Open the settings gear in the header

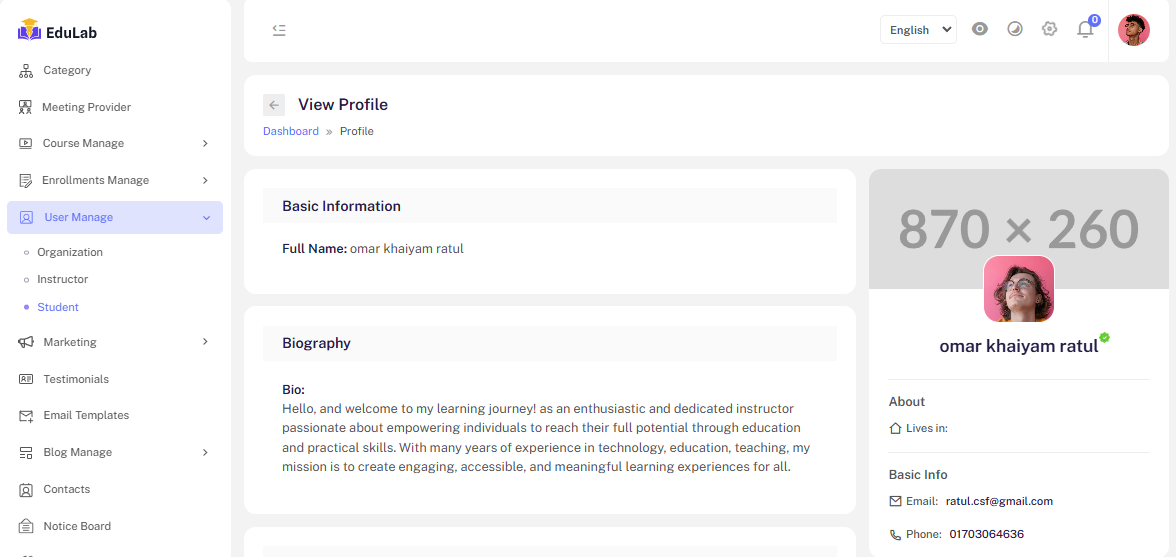[1049, 29]
